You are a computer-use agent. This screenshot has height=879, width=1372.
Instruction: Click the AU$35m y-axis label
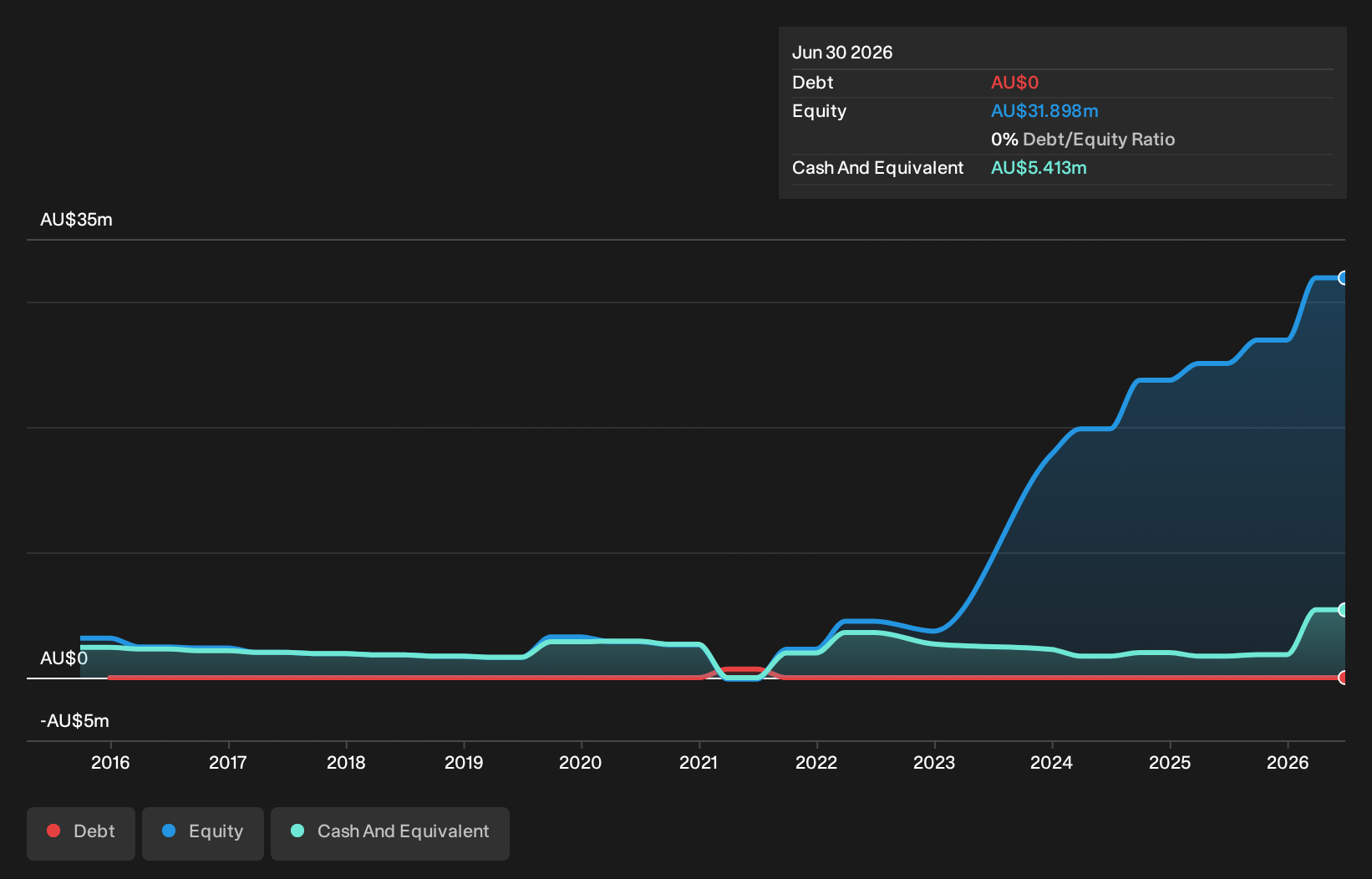[76, 220]
